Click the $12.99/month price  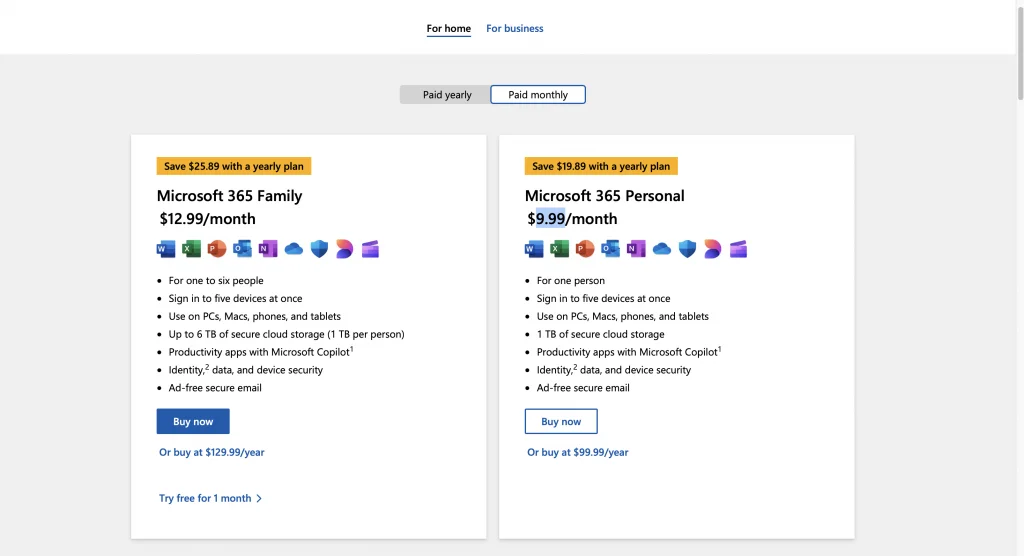click(x=208, y=219)
